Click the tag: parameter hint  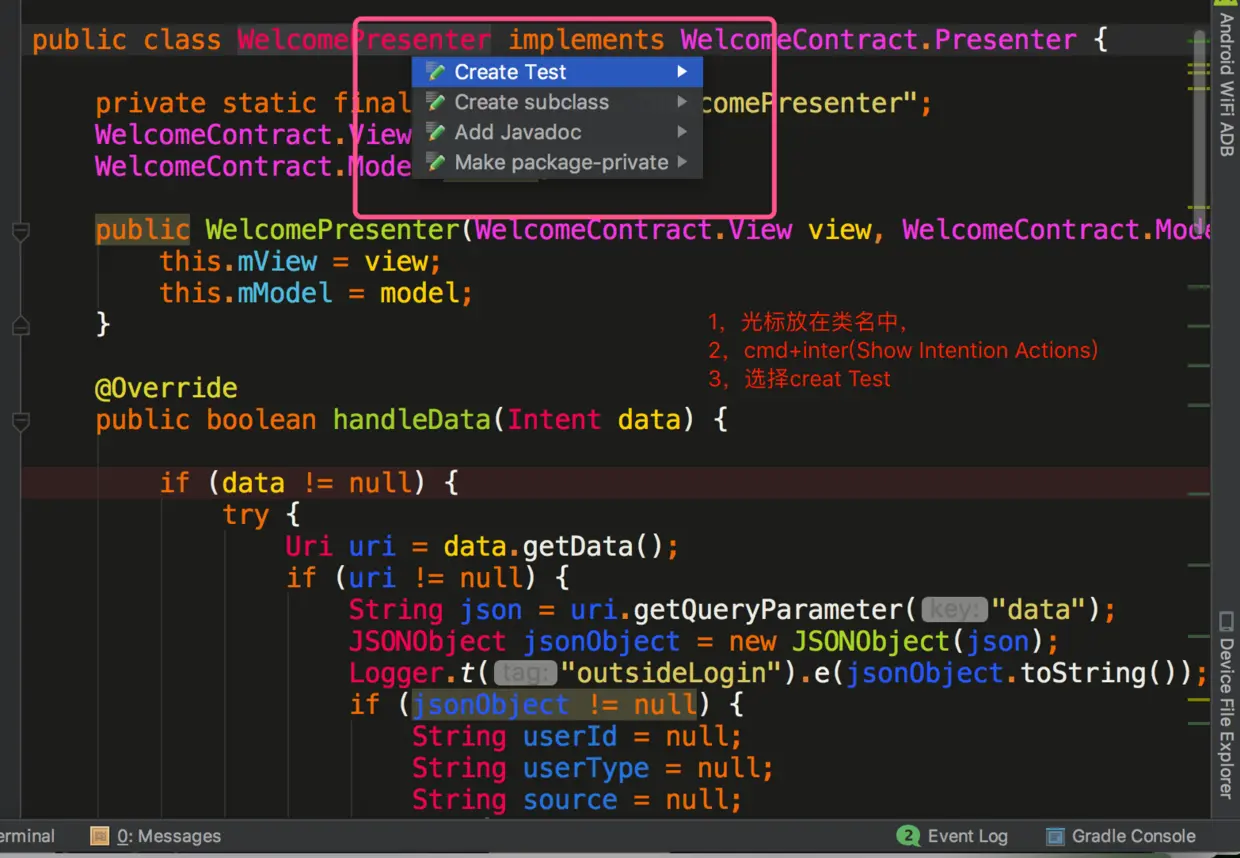(x=526, y=673)
